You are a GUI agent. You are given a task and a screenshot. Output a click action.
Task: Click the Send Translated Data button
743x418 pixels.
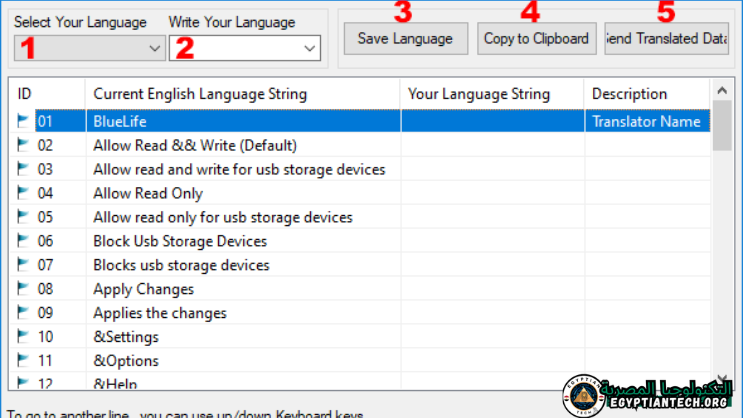tap(666, 39)
